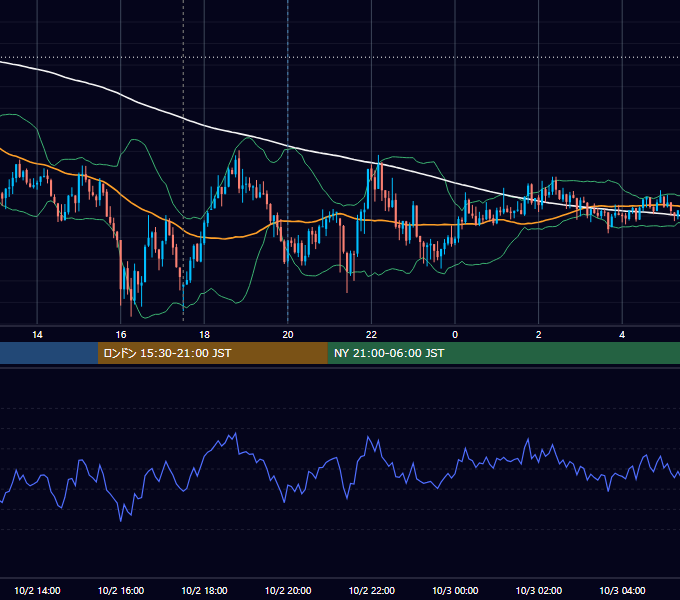The width and height of the screenshot is (680, 600).
Task: Click the 10/3 02:00 time label
Action: click(539, 590)
